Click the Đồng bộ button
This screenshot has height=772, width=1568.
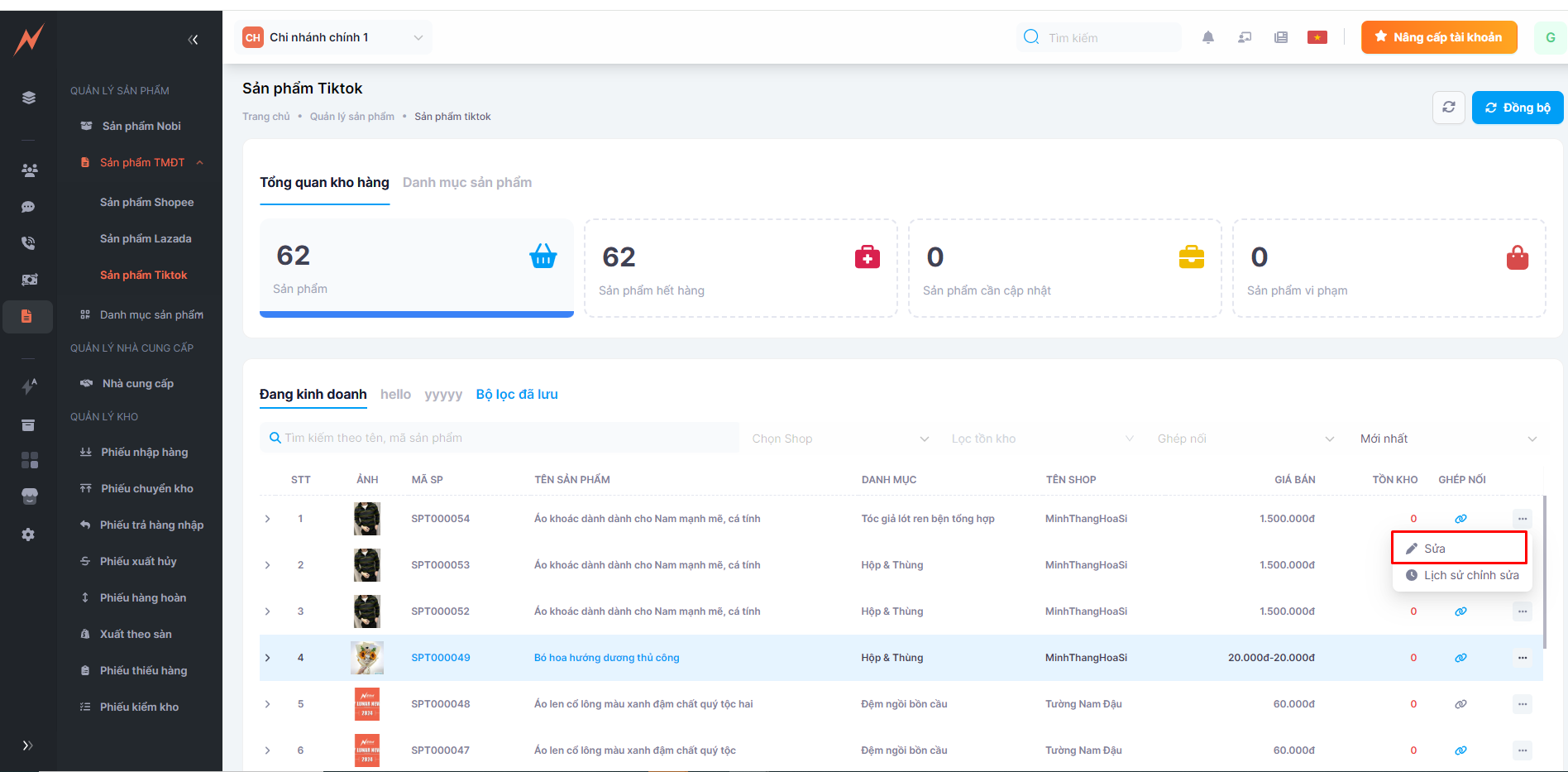[x=1518, y=108]
